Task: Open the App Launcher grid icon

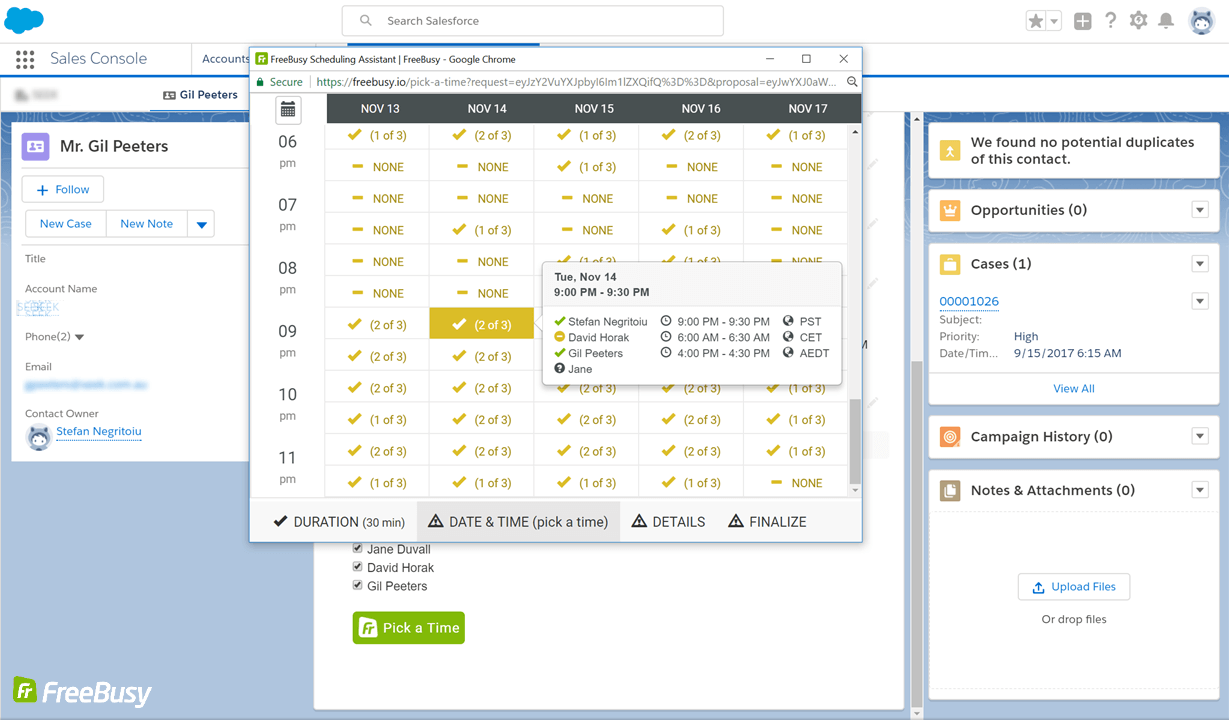Action: click(x=25, y=59)
